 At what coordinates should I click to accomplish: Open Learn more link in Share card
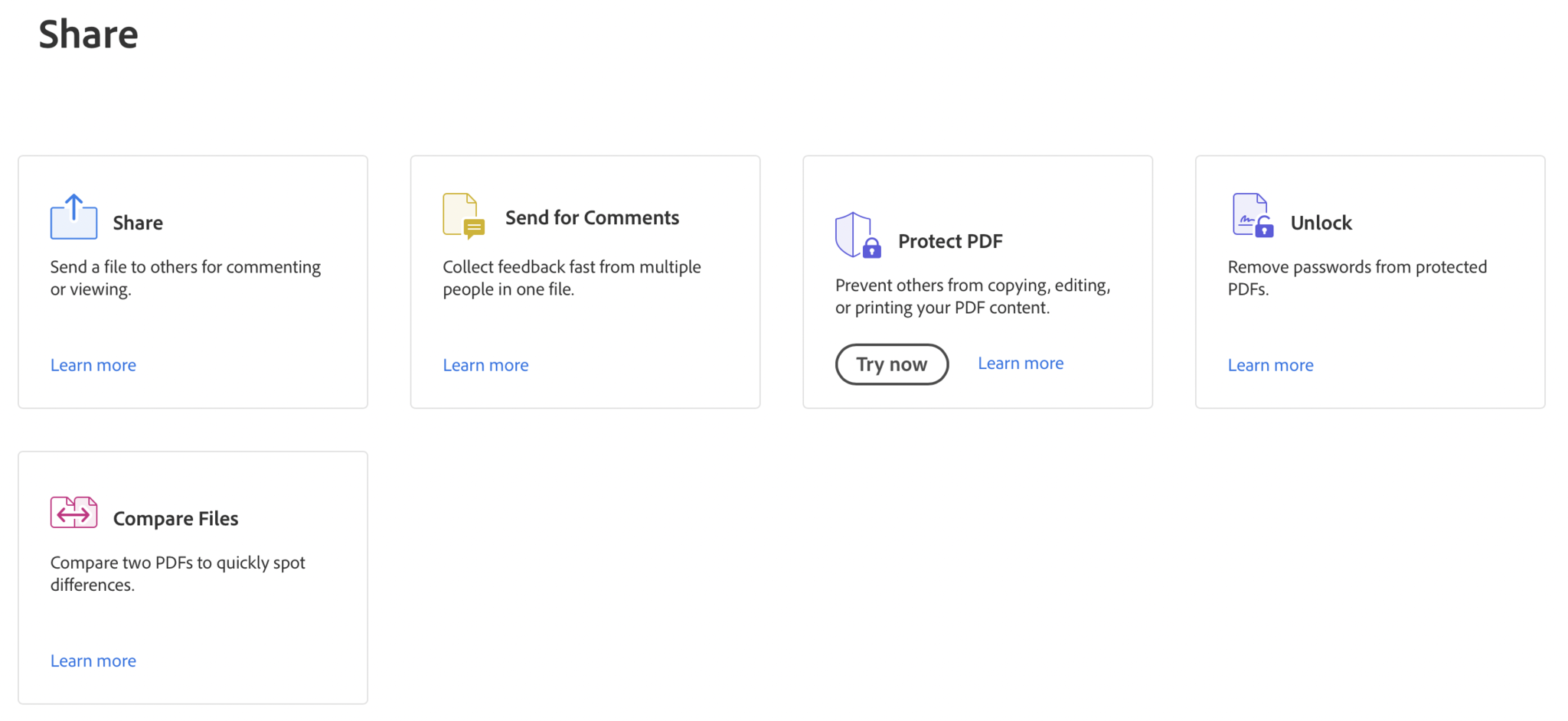pos(93,365)
